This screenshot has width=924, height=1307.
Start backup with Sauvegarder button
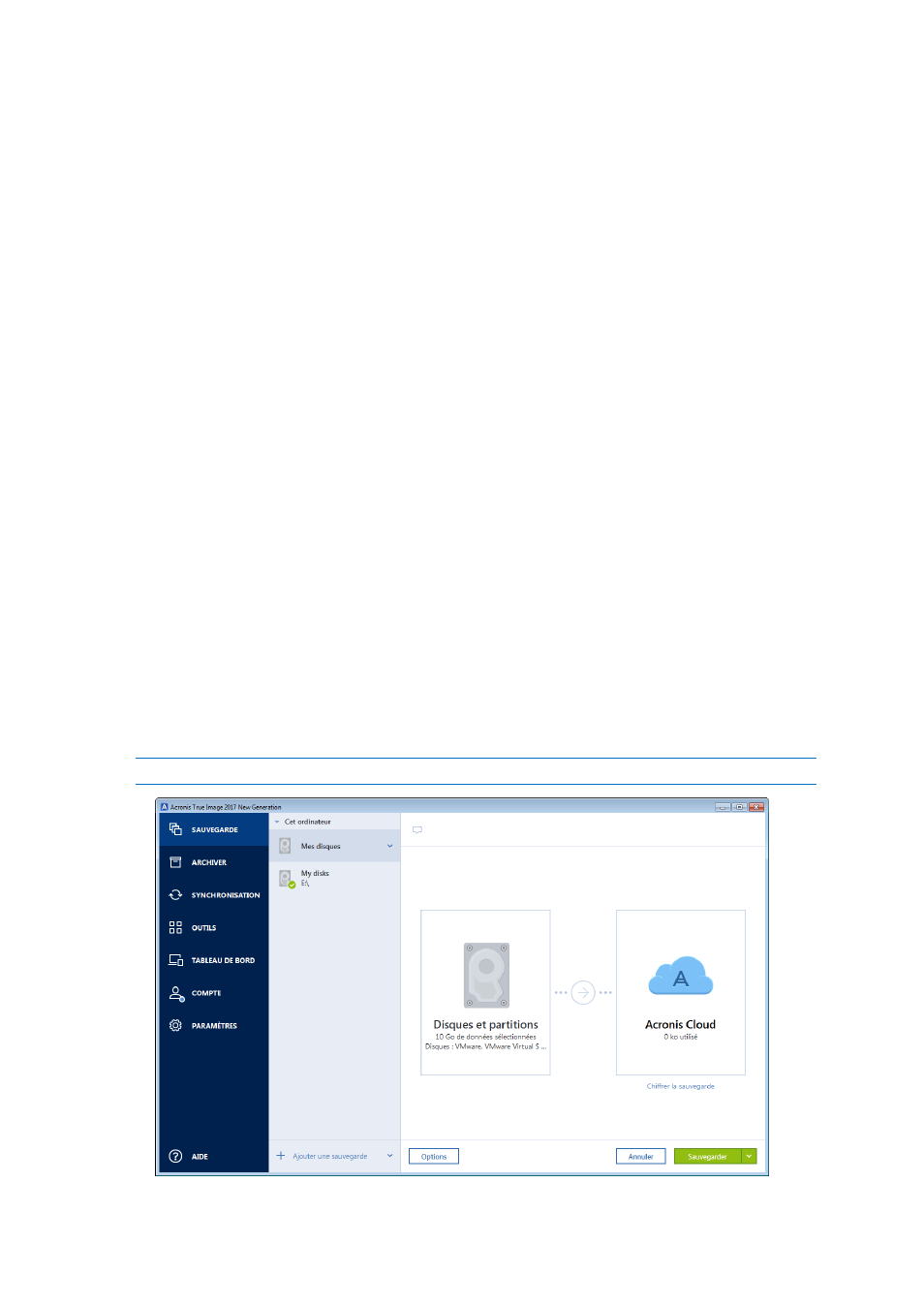(708, 1156)
